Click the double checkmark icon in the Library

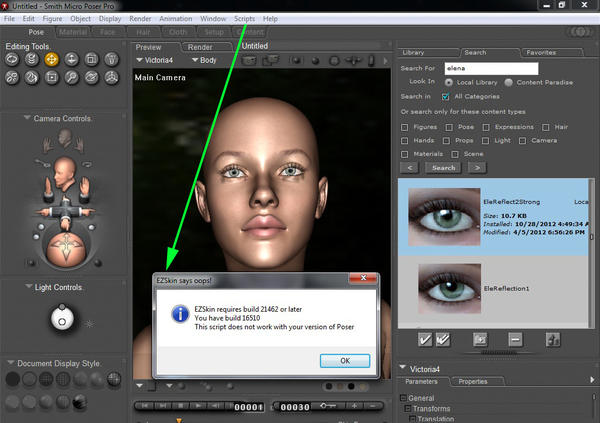(x=443, y=339)
